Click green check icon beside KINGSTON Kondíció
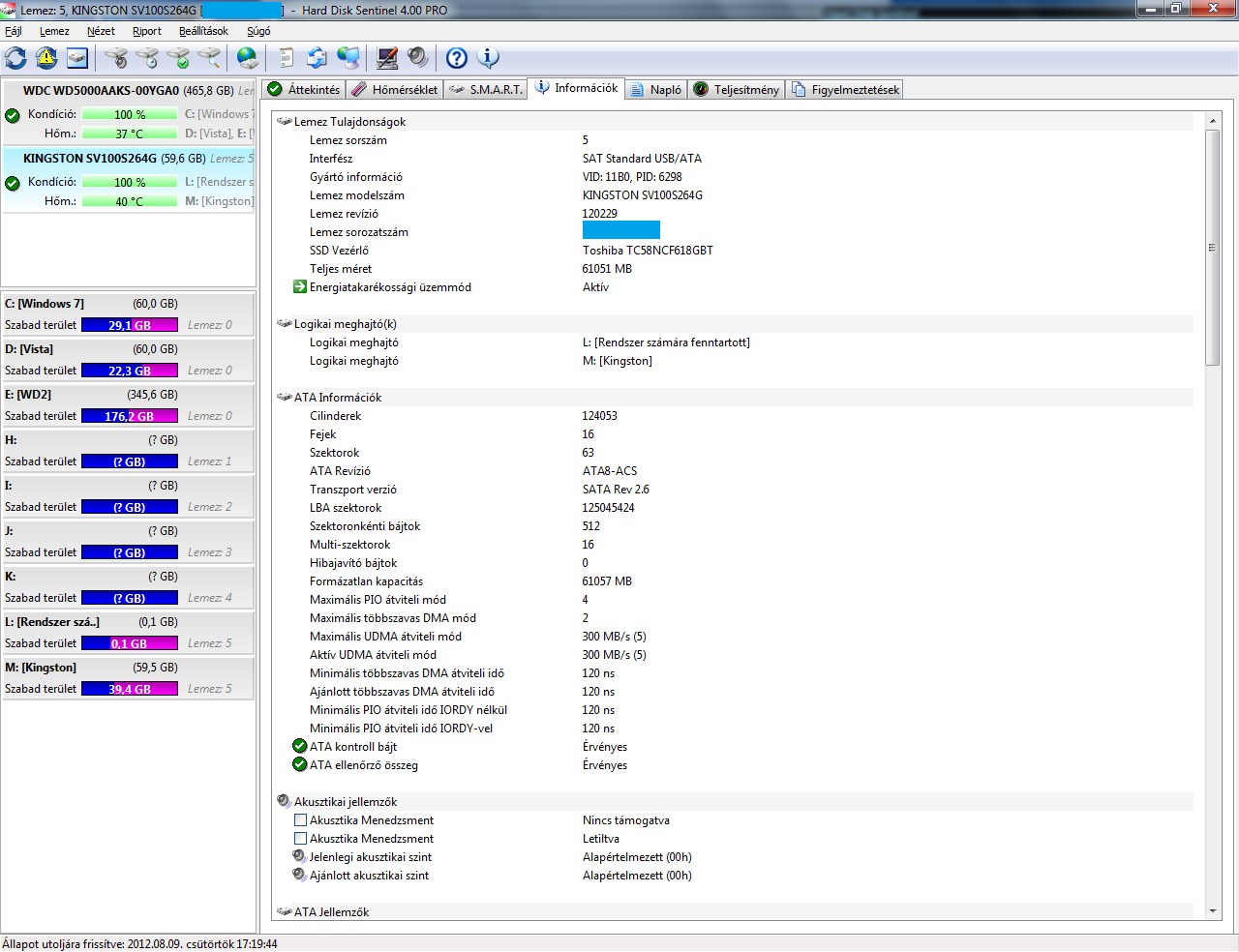This screenshot has width=1239, height=952. tap(13, 183)
